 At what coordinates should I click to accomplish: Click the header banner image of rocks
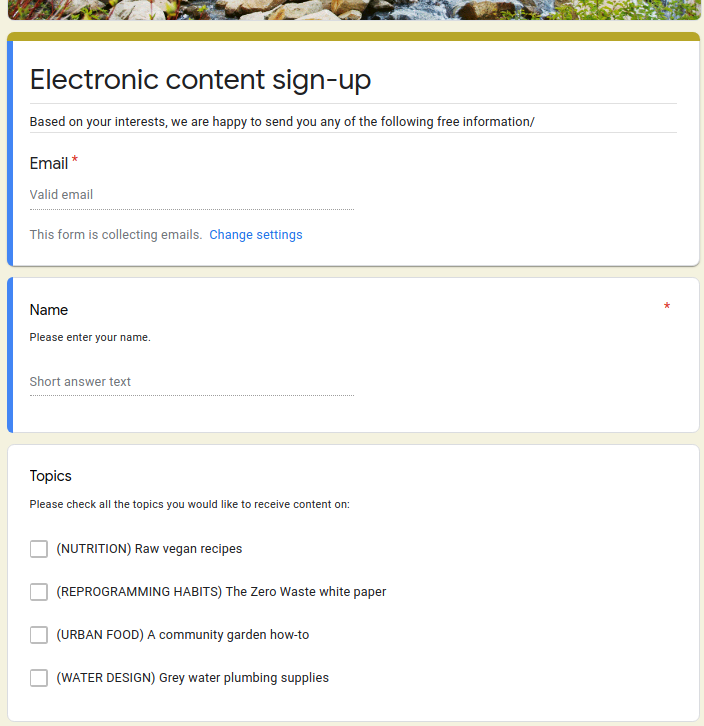[354, 10]
